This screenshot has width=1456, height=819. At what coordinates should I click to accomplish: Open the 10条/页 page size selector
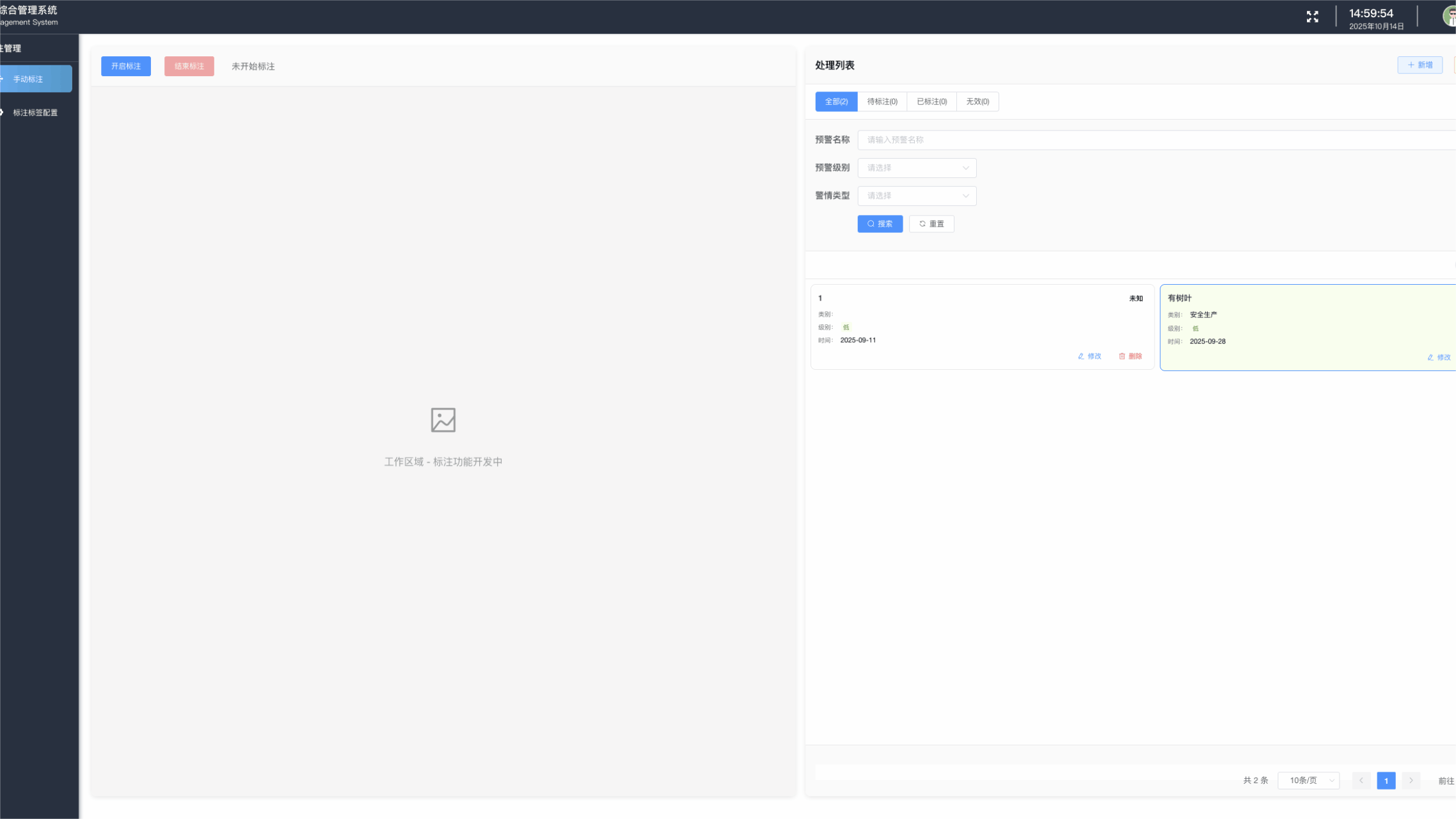1308,781
